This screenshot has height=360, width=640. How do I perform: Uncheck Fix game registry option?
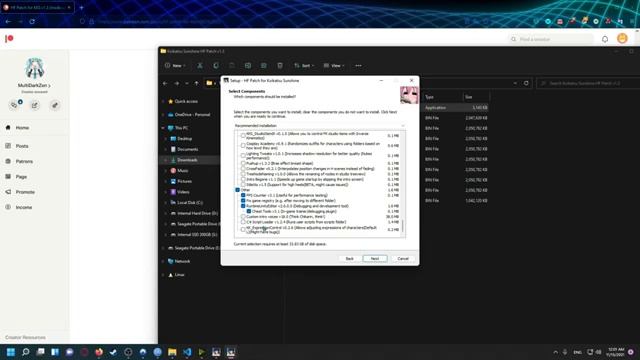(243, 200)
